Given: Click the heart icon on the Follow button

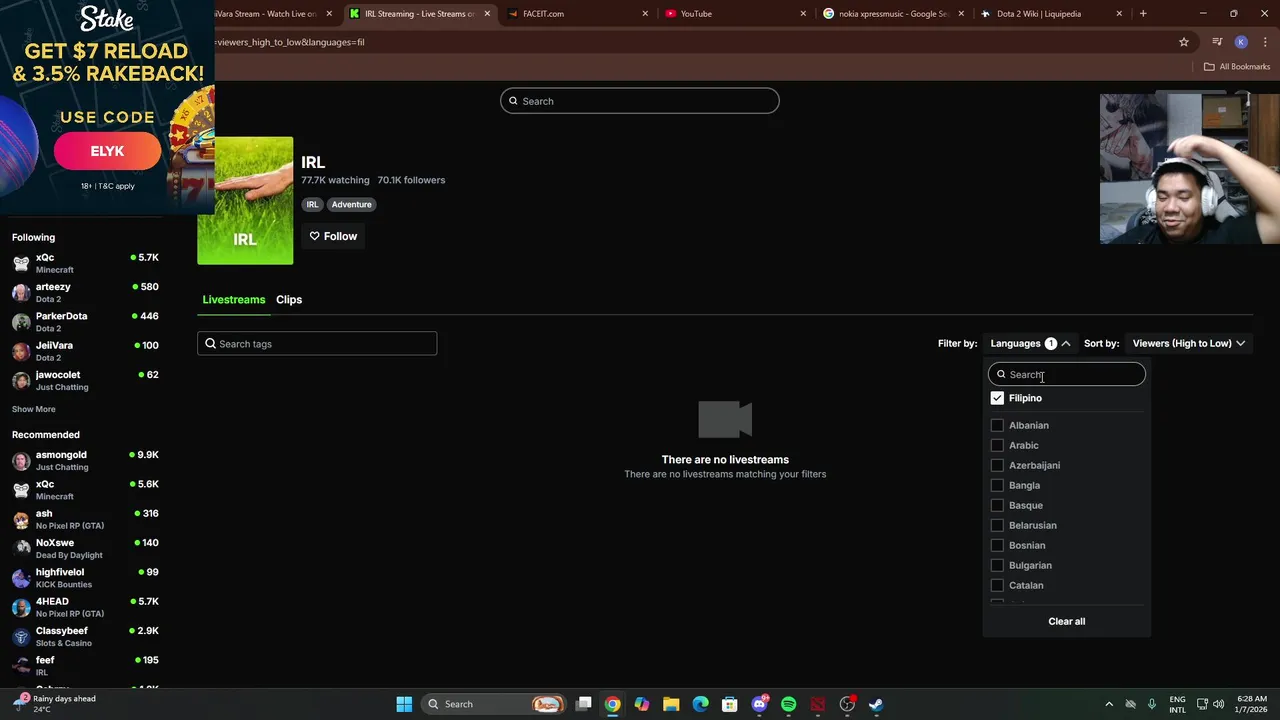Looking at the screenshot, I should [x=314, y=236].
